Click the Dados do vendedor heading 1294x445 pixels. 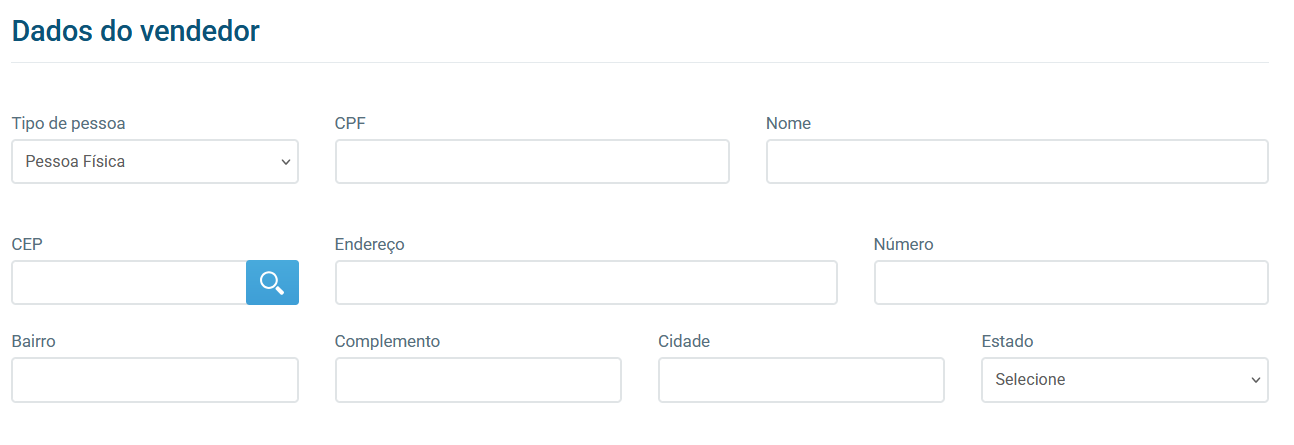(x=136, y=31)
